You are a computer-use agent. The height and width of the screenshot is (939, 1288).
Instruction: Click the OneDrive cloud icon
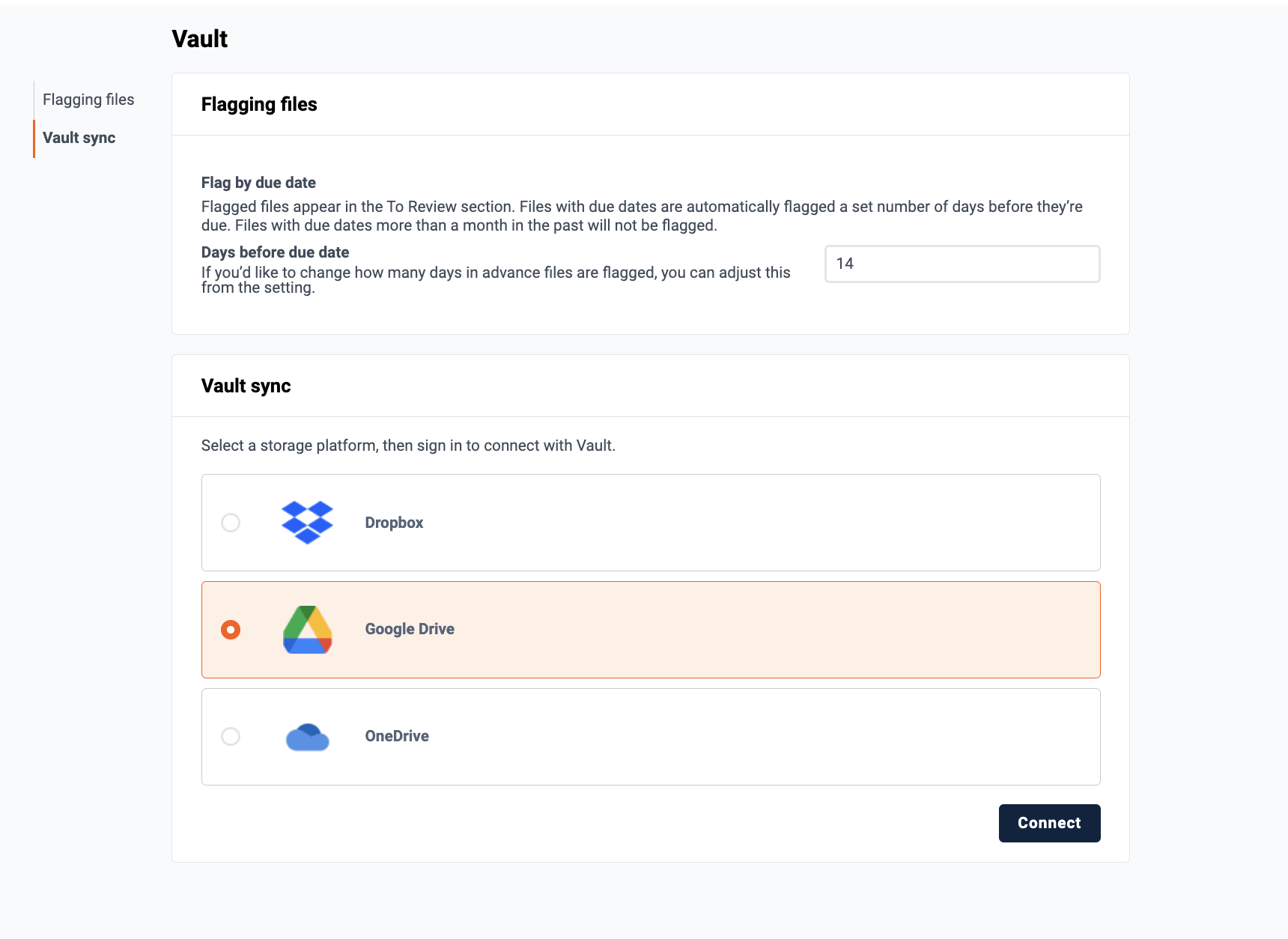point(307,737)
